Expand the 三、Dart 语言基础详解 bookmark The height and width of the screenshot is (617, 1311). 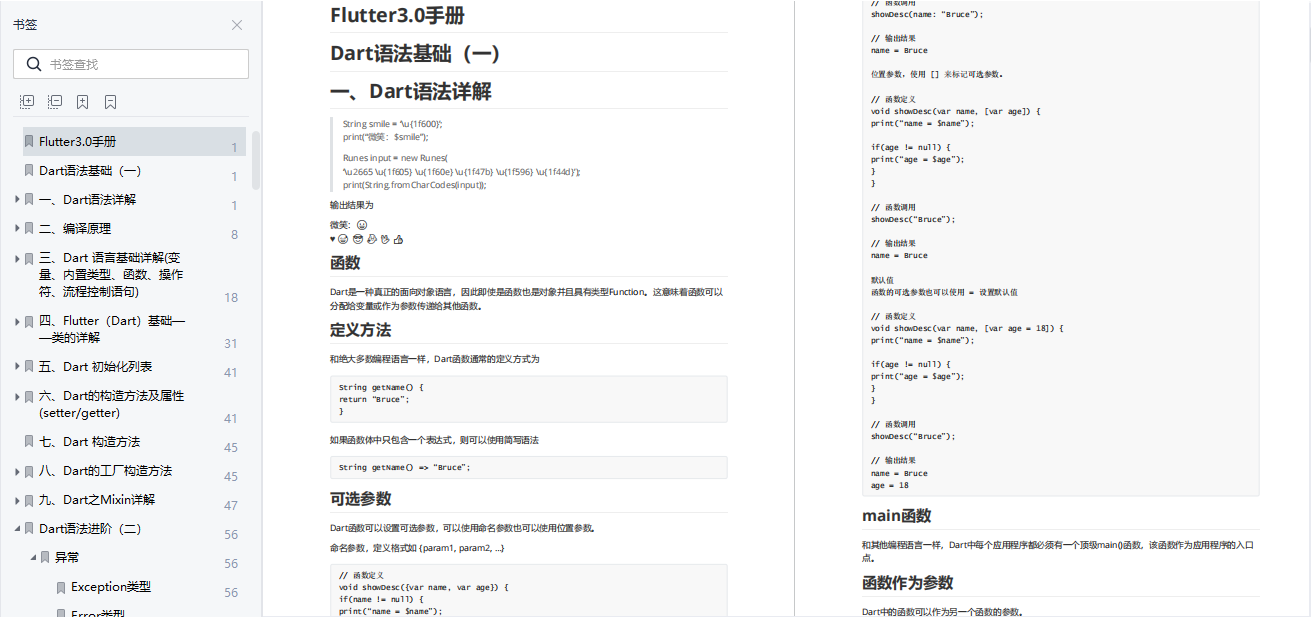(17, 258)
